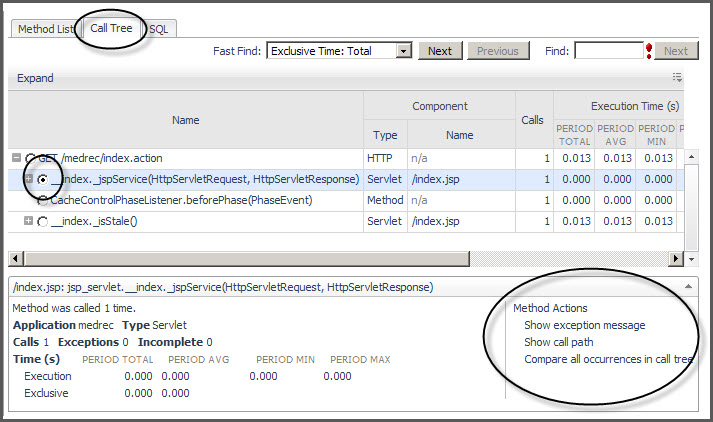Select radio button for GET /medrec/index.action
The image size is (713, 422).
pyautogui.click(x=29, y=158)
